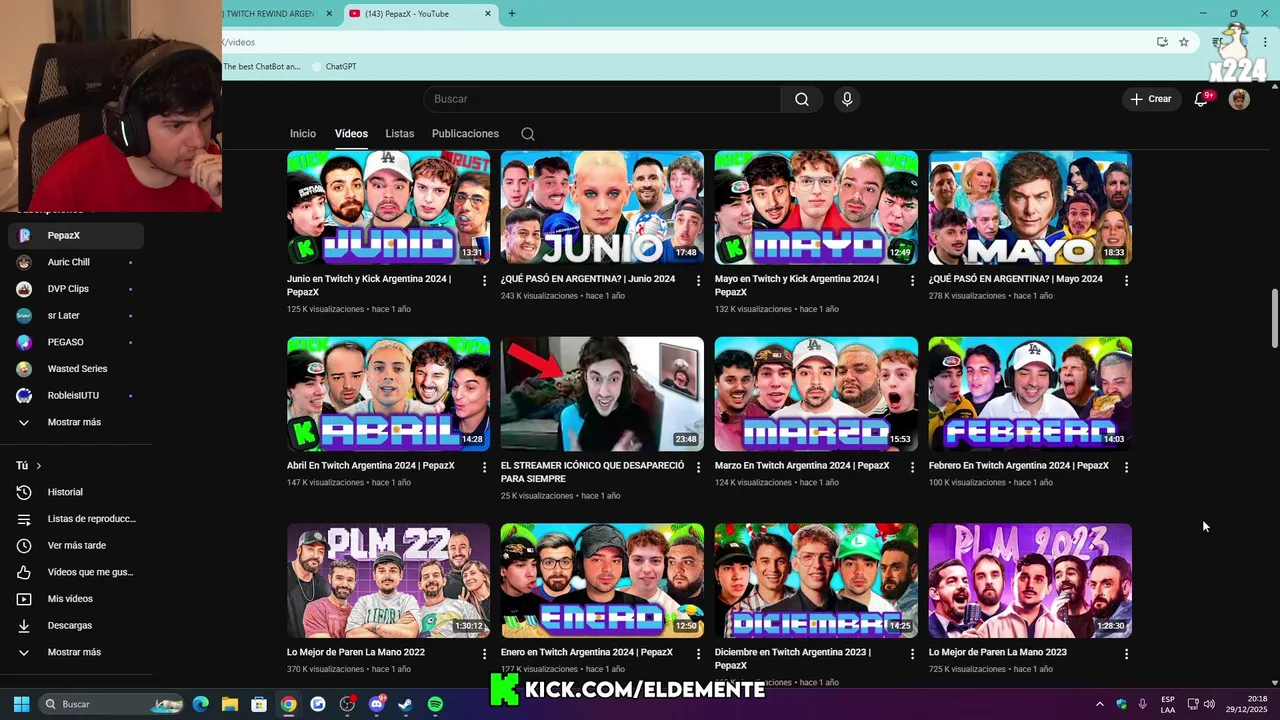Open options for EL STREAMER ICÓNICO video

point(699,467)
